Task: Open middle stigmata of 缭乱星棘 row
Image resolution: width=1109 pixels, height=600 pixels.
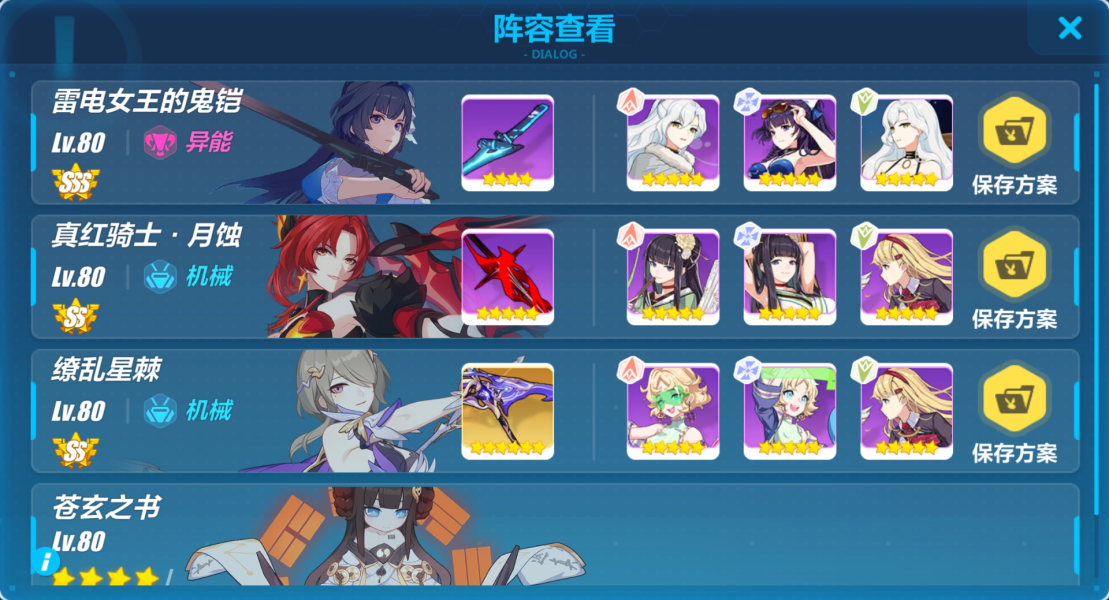Action: 789,412
